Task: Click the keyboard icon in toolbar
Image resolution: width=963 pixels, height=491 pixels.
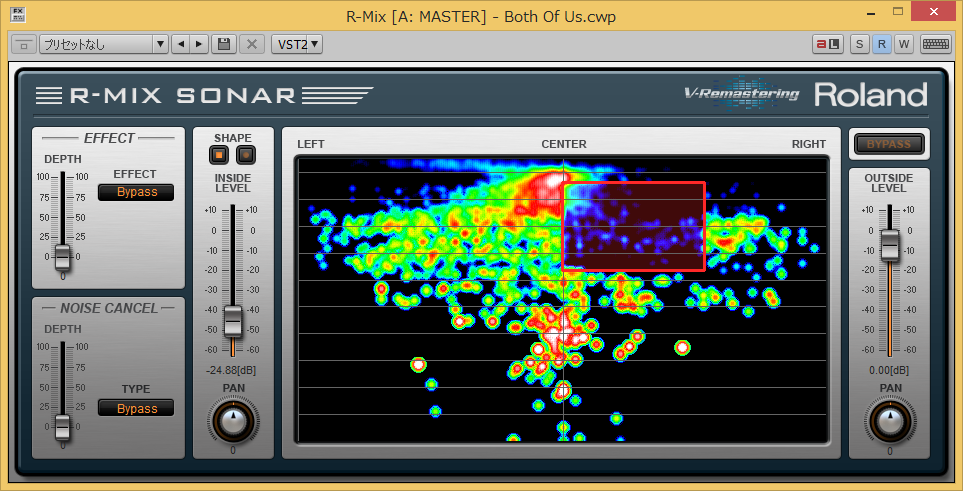Action: point(935,44)
